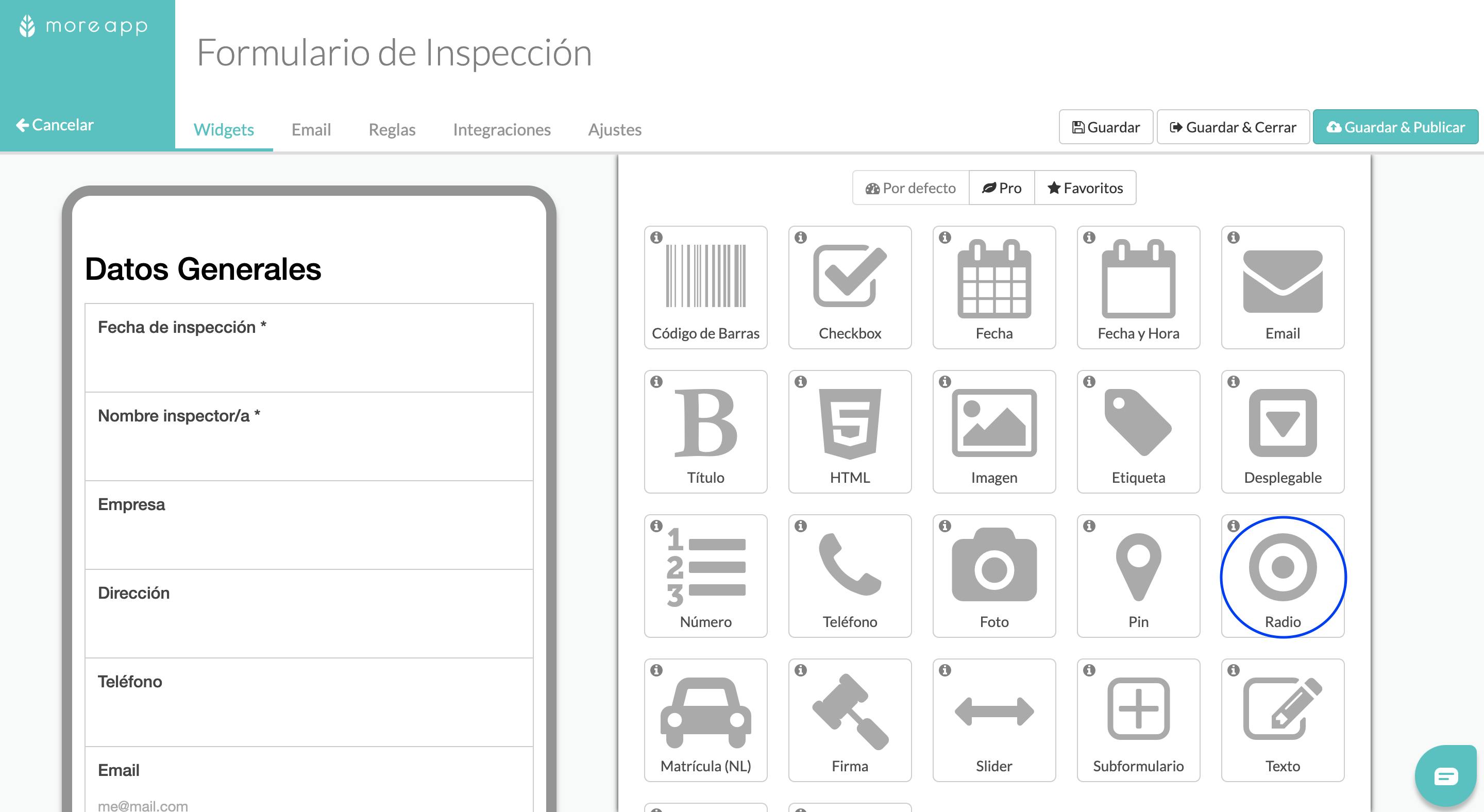Screen dimensions: 1484x812
Task: Show Por defecto widget set
Action: click(x=911, y=188)
